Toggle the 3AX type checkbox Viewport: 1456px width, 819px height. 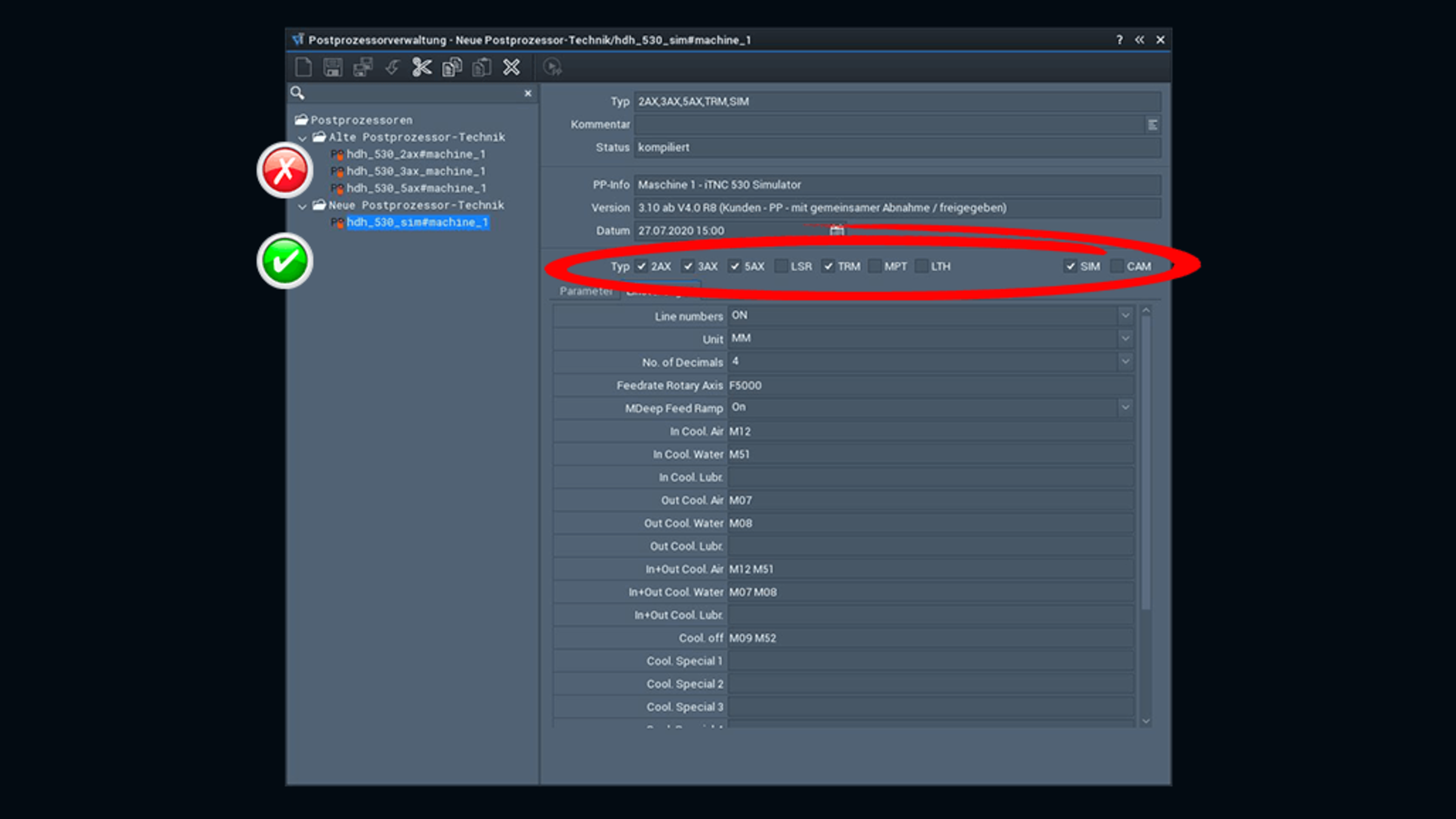pos(688,267)
